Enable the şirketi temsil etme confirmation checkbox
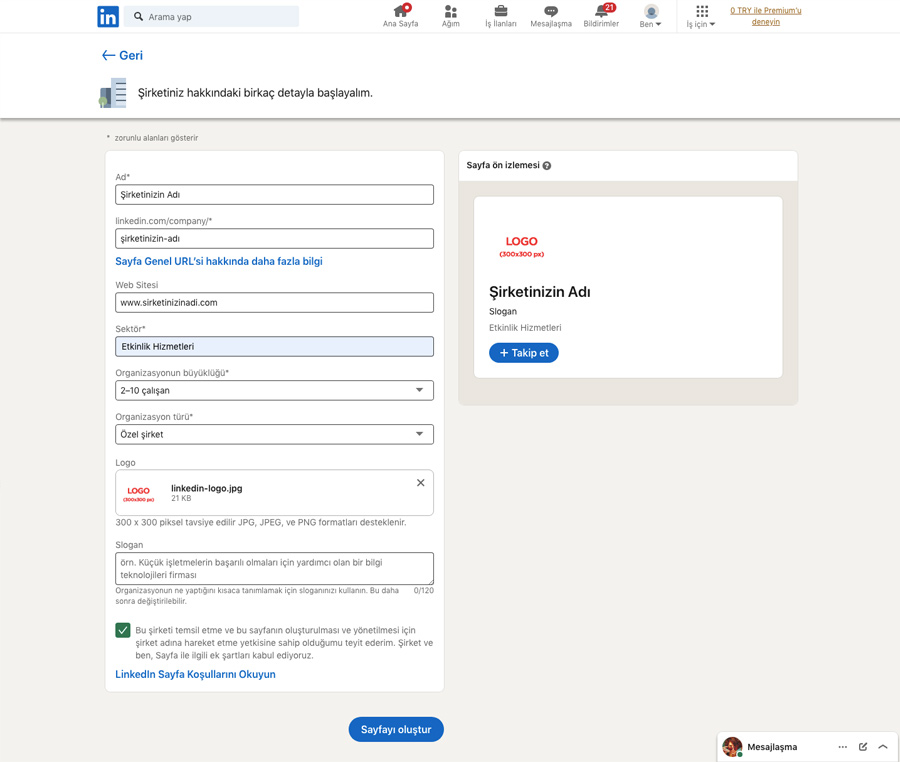Screen dimensions: 900x762 click(x=123, y=630)
